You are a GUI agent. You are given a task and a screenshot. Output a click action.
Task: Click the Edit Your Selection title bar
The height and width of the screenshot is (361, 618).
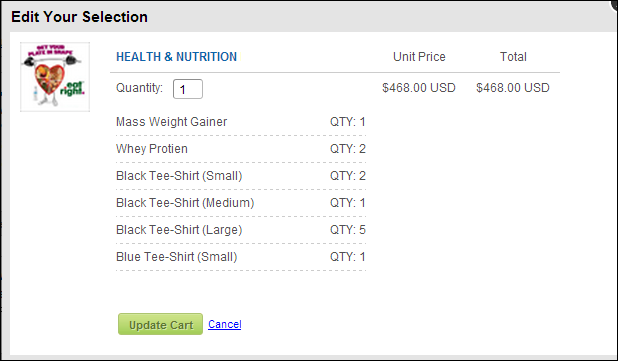[309, 17]
